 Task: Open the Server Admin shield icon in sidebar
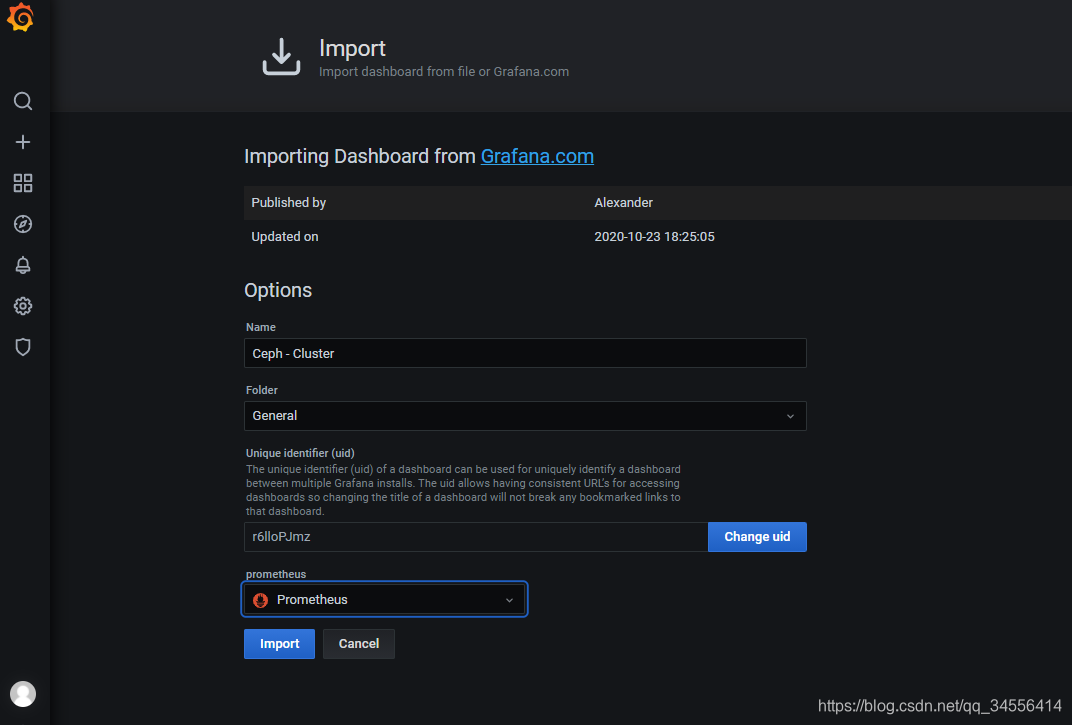point(23,347)
